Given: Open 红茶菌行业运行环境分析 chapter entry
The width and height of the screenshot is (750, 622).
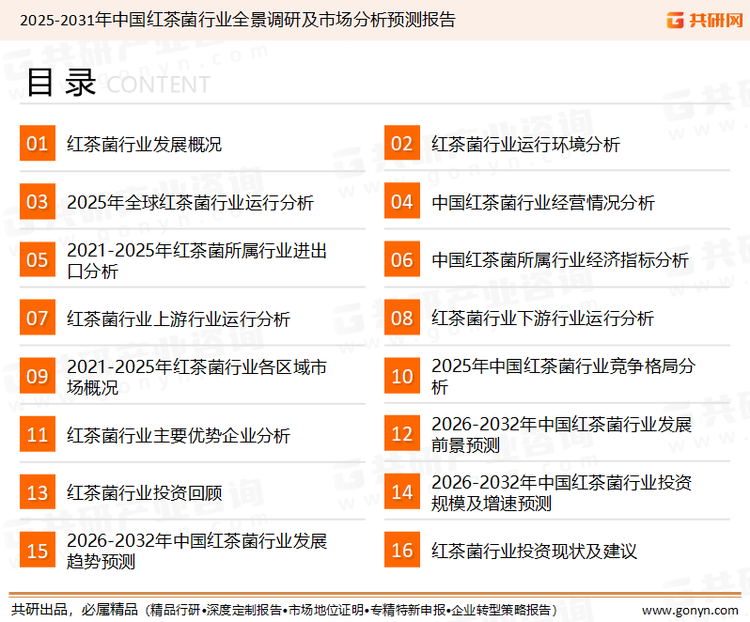Looking at the screenshot, I should pos(525,144).
